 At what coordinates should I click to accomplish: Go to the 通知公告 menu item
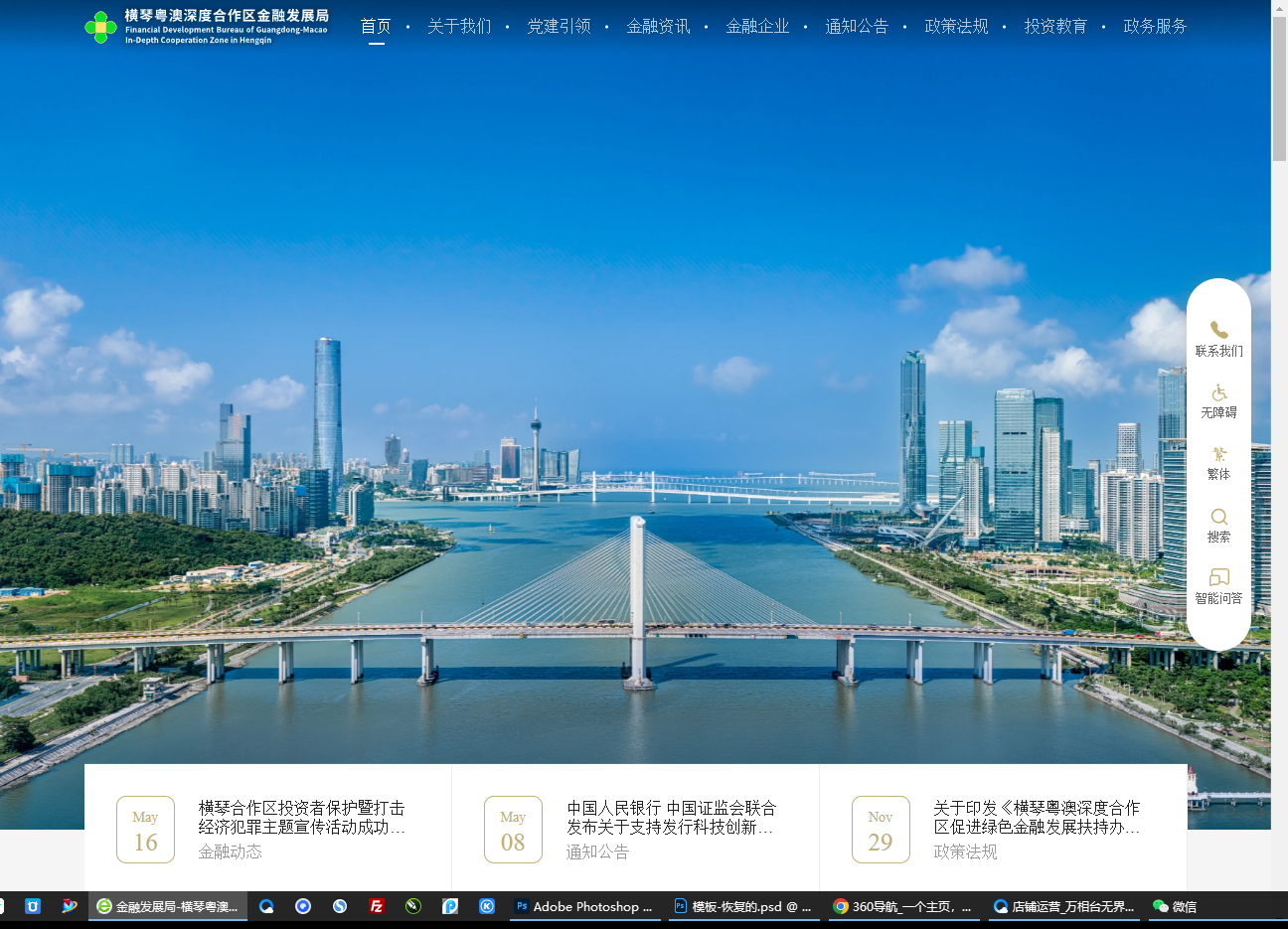tap(857, 27)
